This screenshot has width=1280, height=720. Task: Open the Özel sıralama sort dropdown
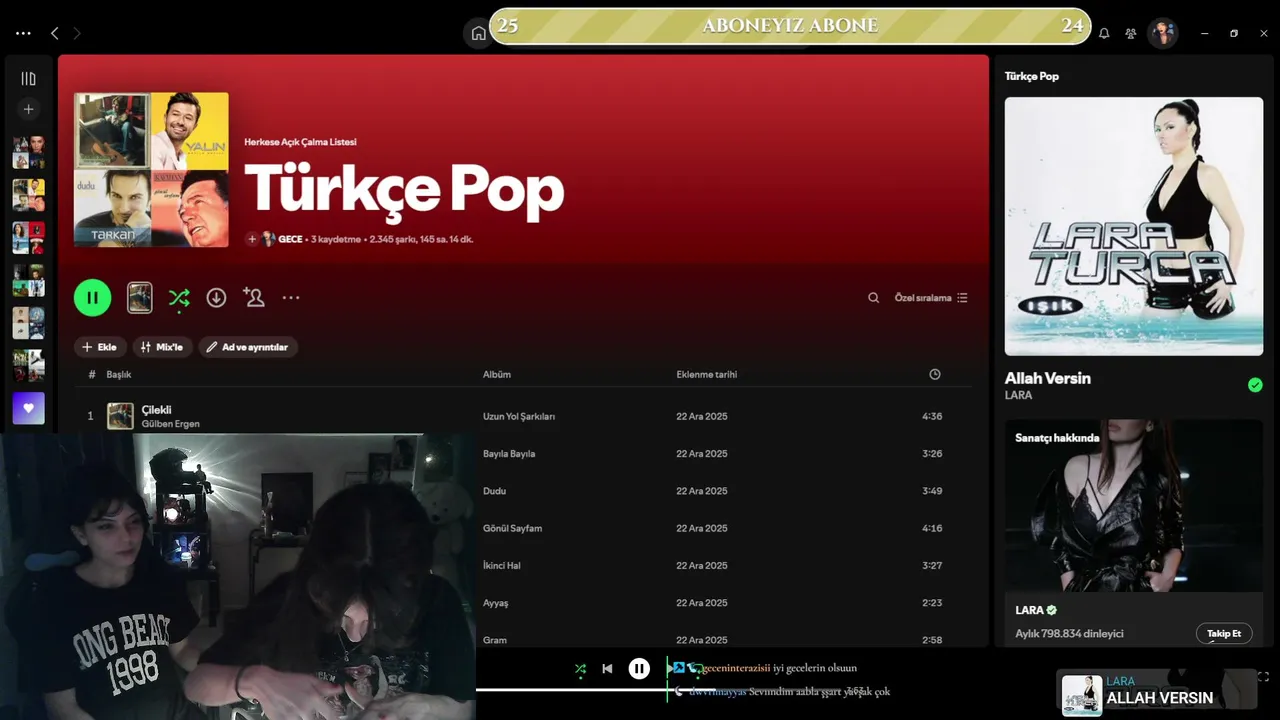(931, 297)
